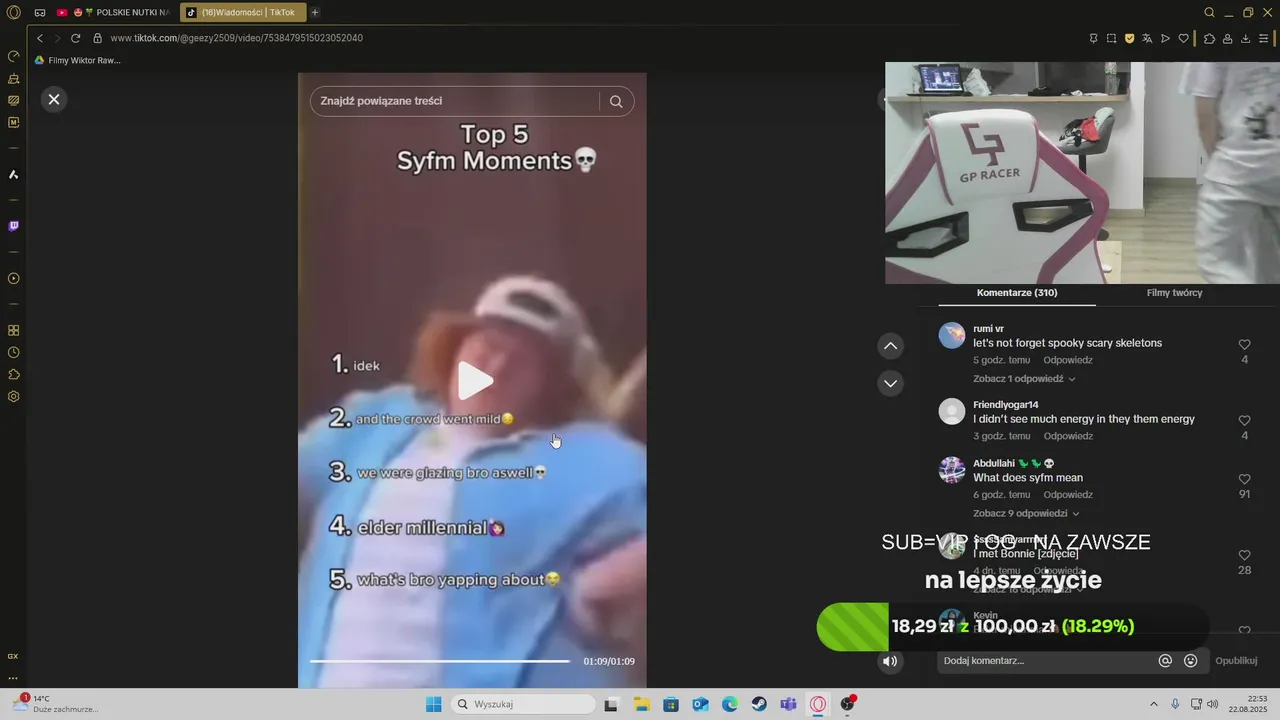Open 'Filmy Wiktor Raw...' bookmark
1280x720 pixels.
click(77, 60)
